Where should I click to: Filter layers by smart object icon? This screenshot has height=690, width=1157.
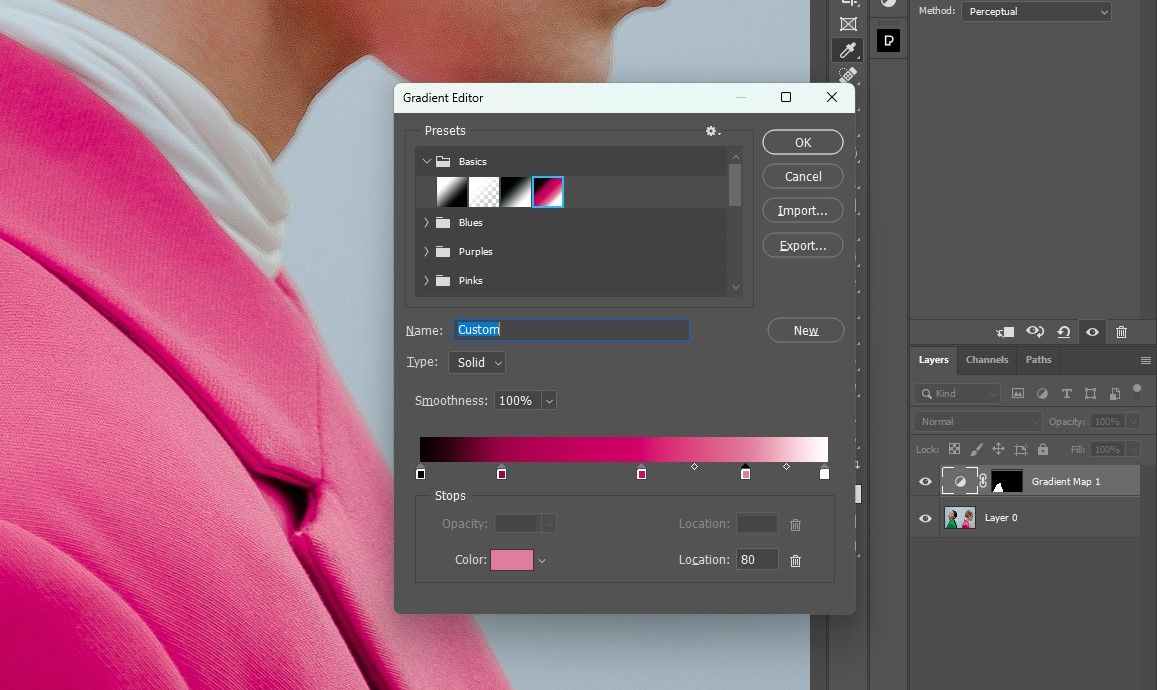(1115, 393)
